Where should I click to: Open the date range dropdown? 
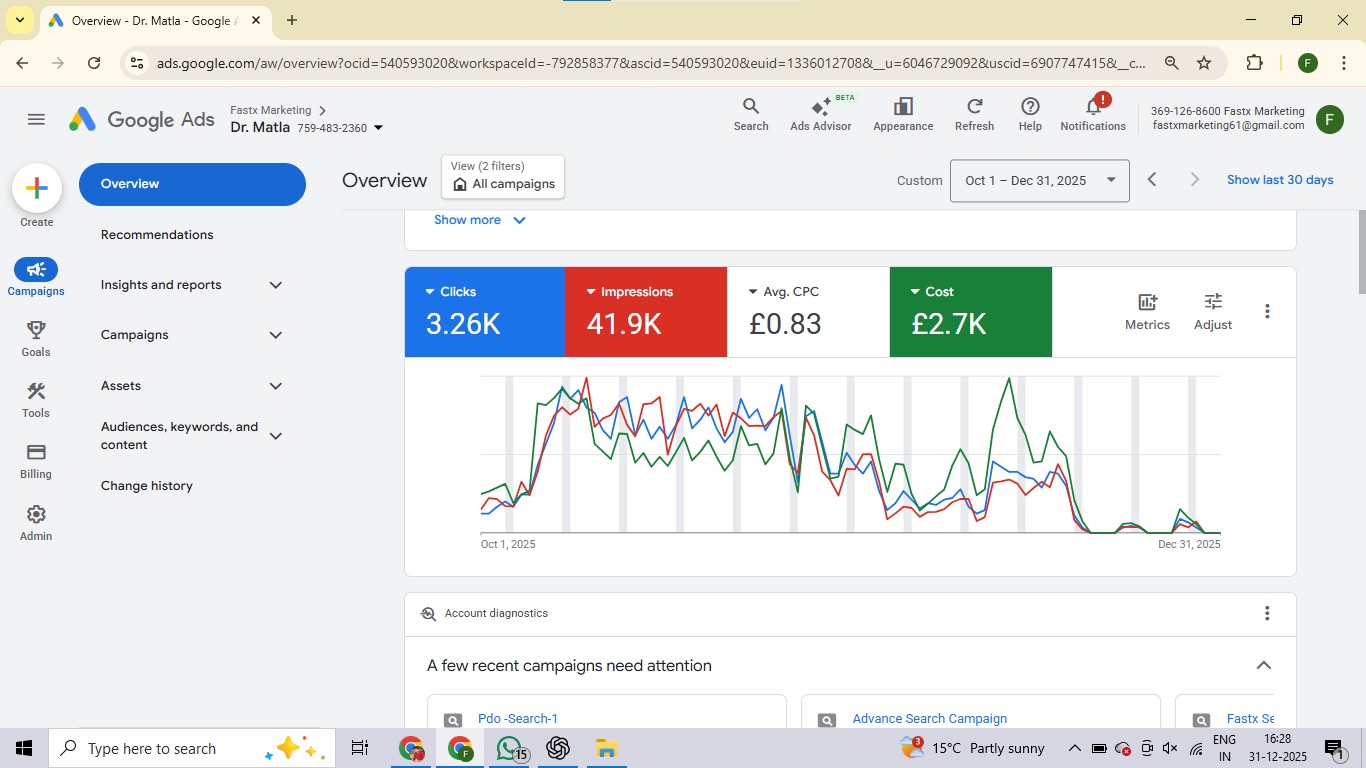(1039, 181)
